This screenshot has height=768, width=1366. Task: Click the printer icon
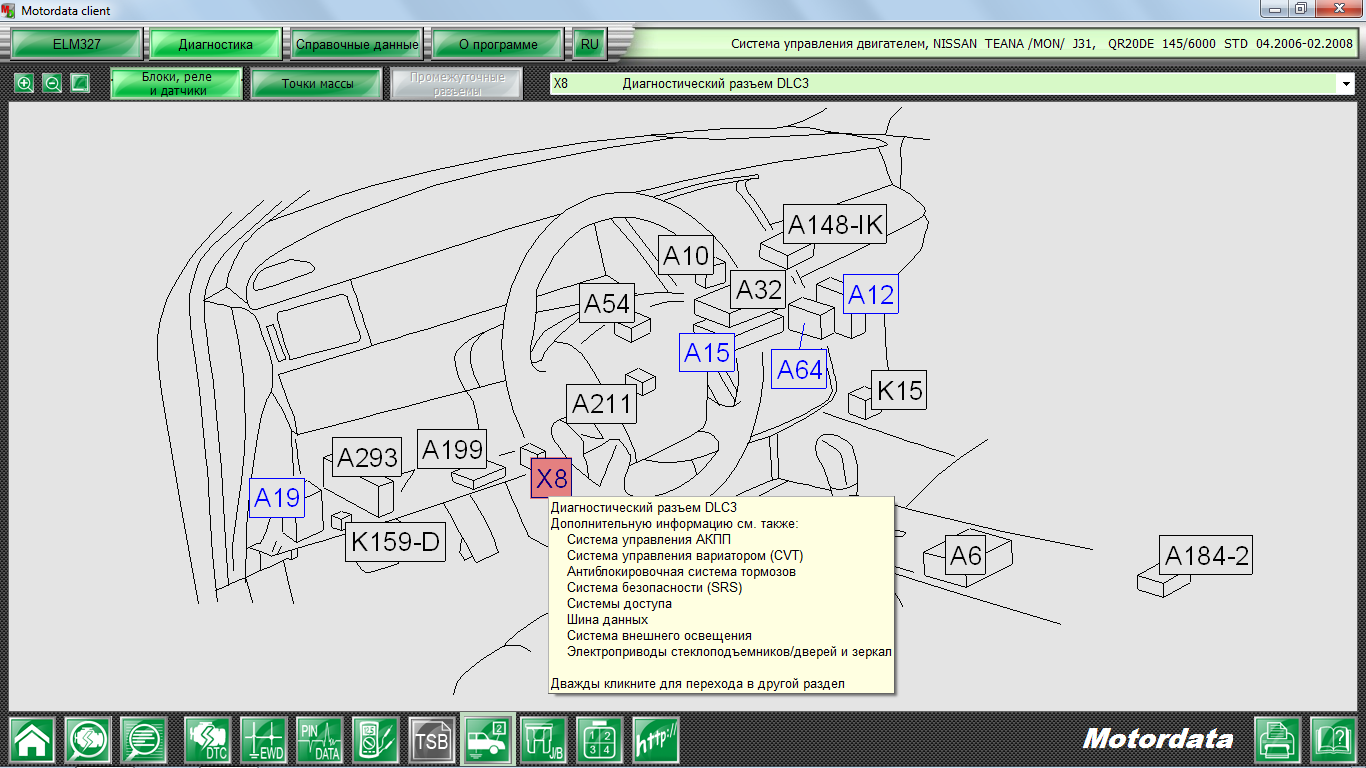[x=1278, y=741]
